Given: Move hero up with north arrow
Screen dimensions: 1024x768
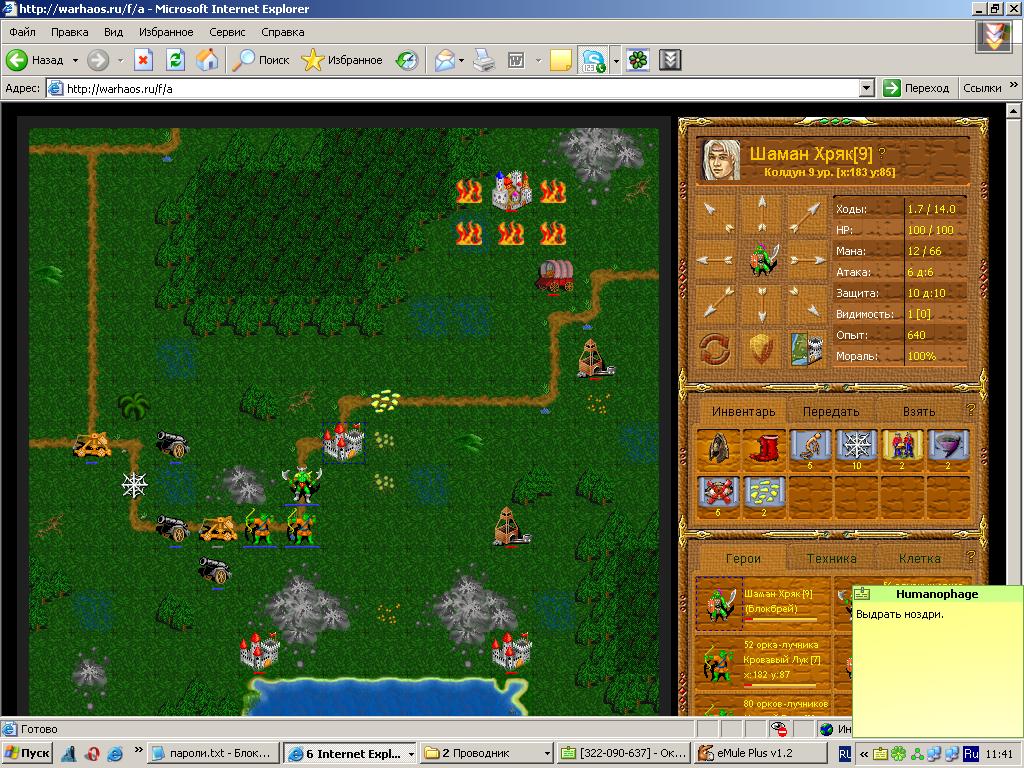Looking at the screenshot, I should click(761, 216).
